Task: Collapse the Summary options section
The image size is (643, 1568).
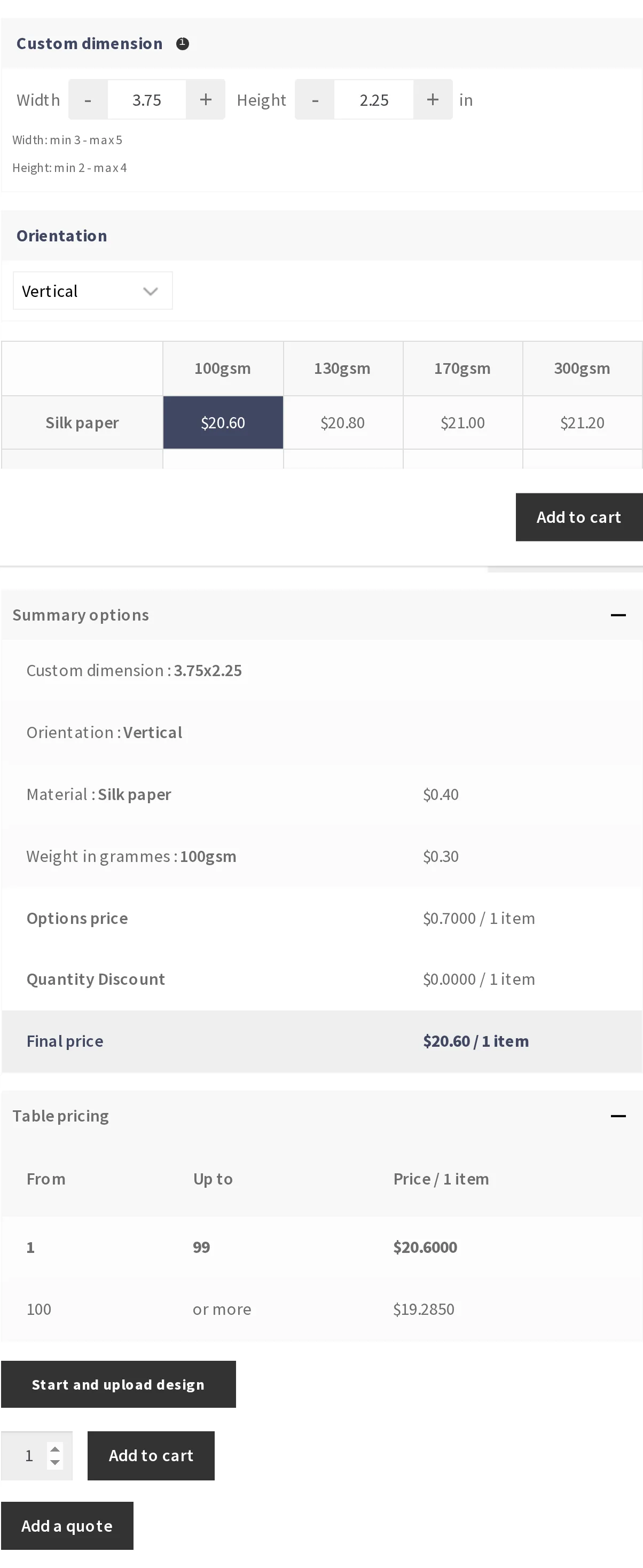Action: pos(618,615)
